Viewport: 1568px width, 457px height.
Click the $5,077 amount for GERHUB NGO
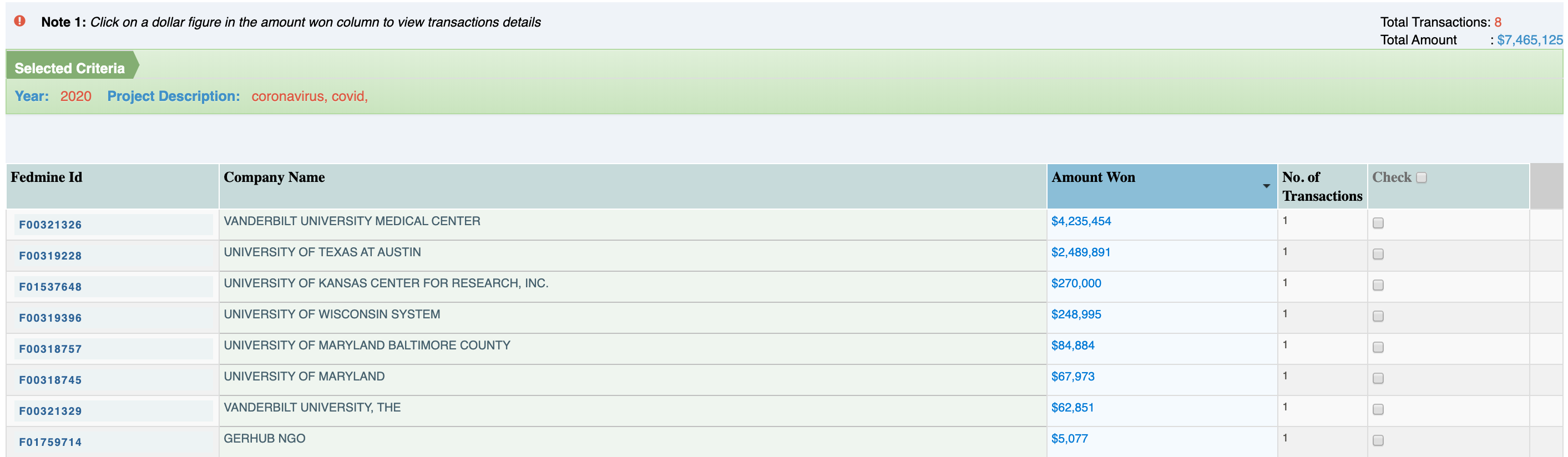coord(1069,439)
